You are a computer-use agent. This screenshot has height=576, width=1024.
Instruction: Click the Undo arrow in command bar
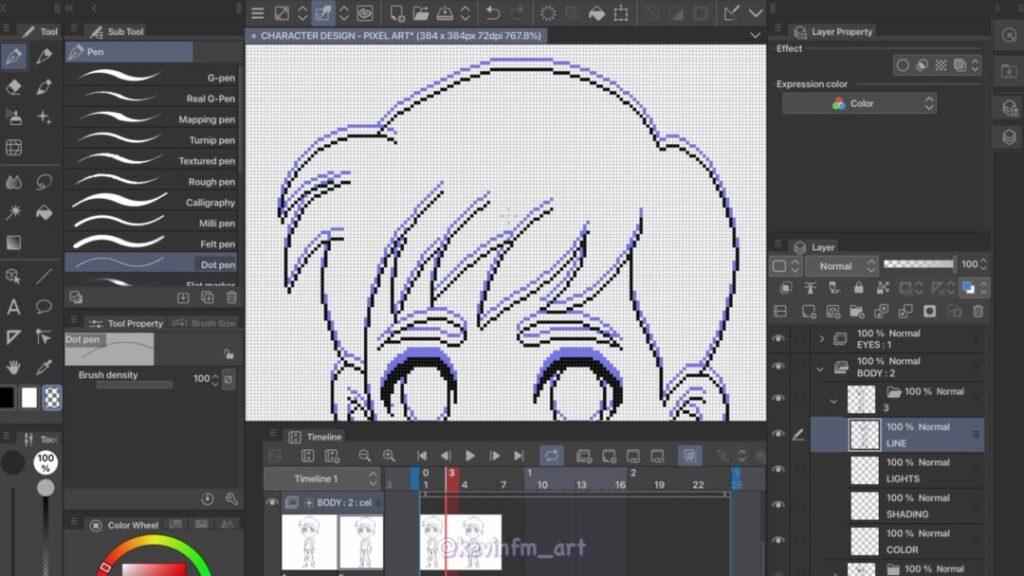coord(492,13)
